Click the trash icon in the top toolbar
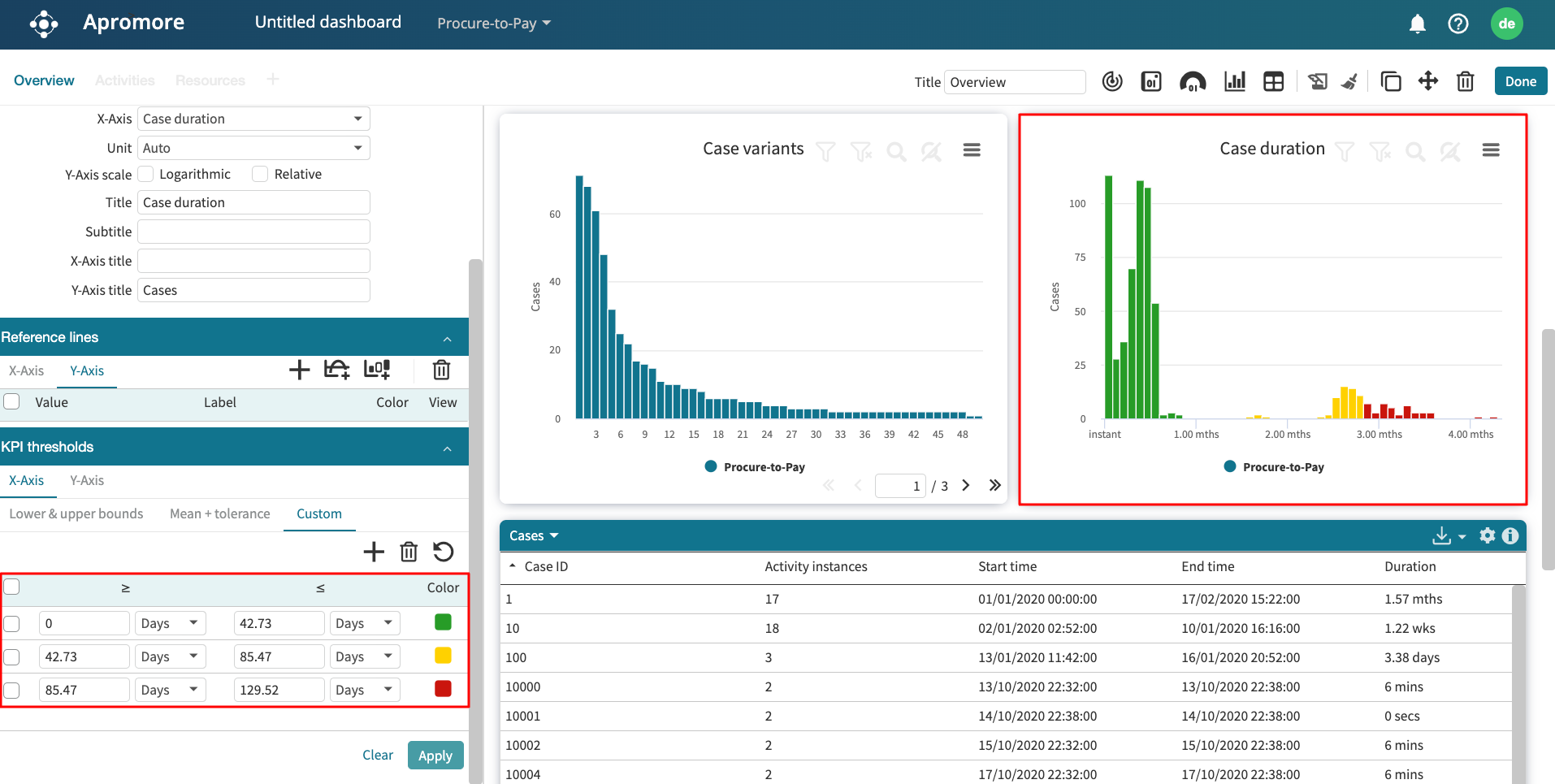1555x784 pixels. click(1465, 81)
